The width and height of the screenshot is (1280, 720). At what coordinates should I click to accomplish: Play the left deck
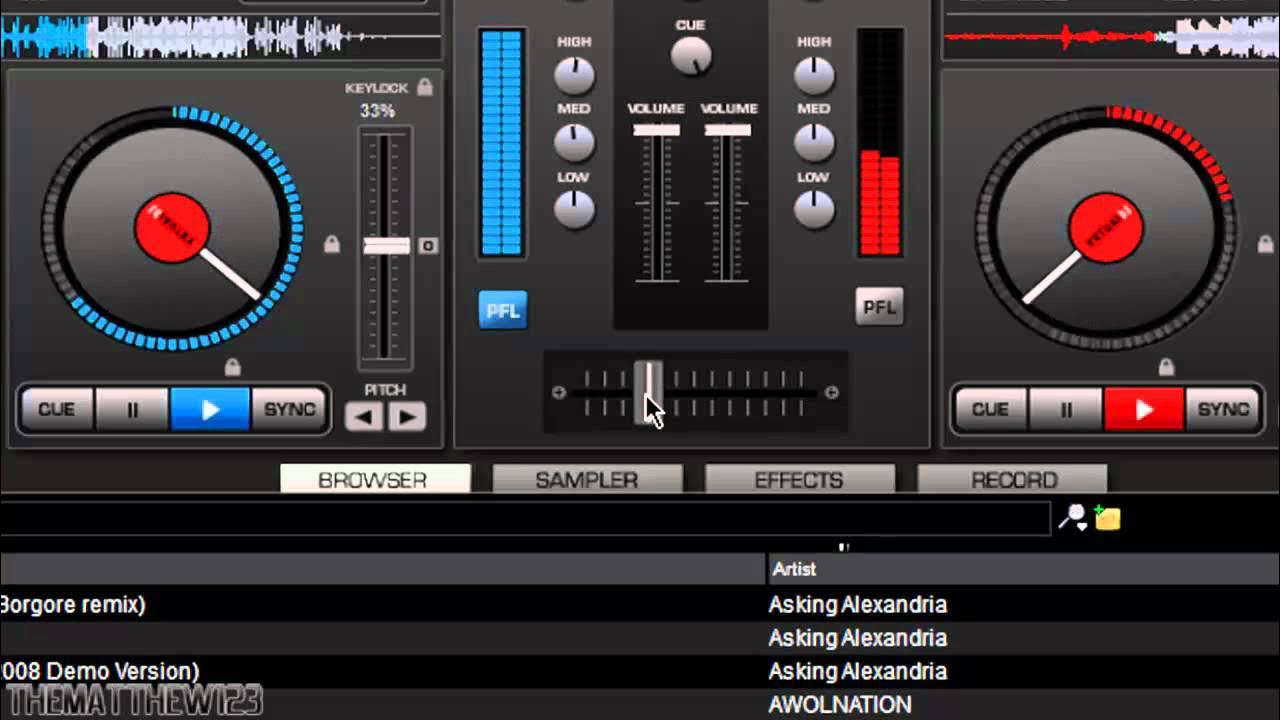tap(210, 410)
